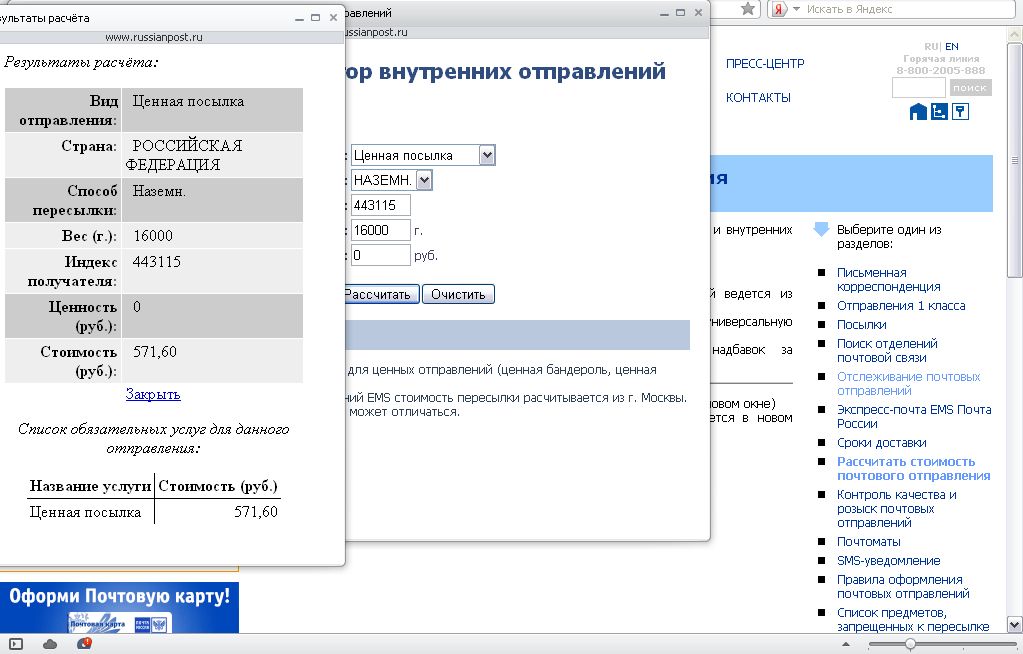This screenshot has width=1023, height=654.
Task: Click the Закрыть link in results window
Action: [x=153, y=394]
